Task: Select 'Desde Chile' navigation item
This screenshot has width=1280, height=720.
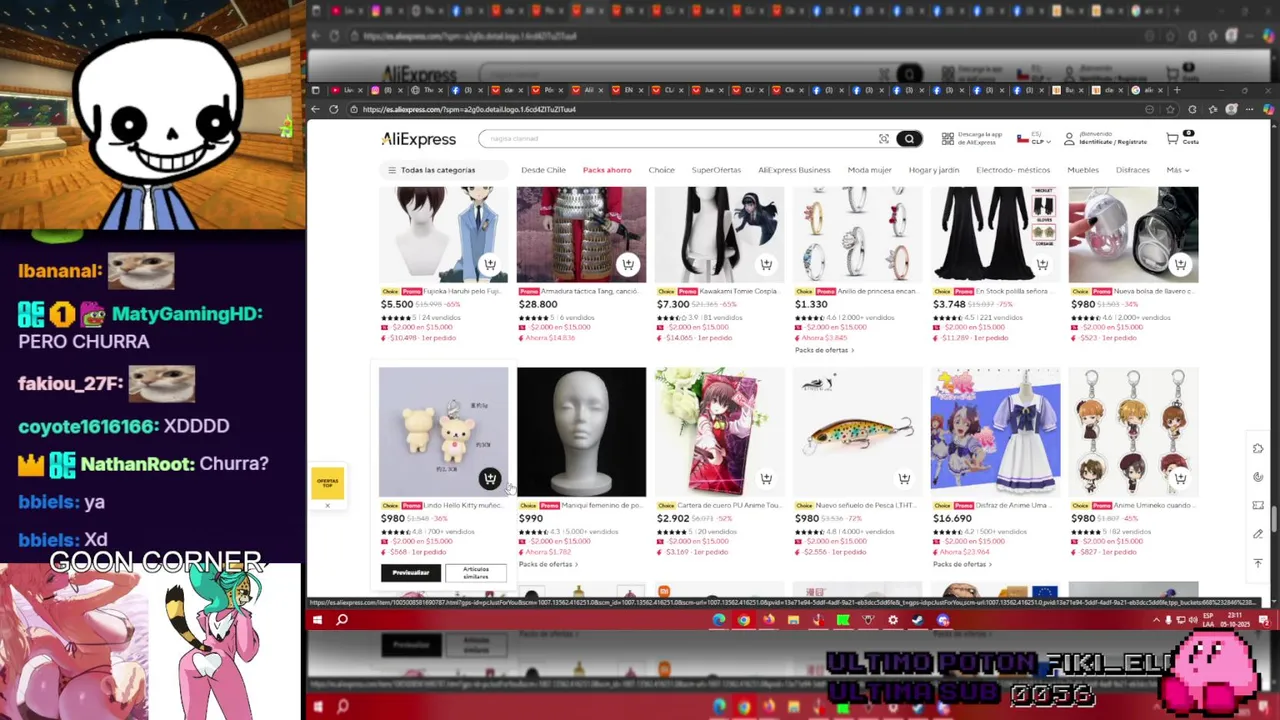Action: [x=543, y=170]
